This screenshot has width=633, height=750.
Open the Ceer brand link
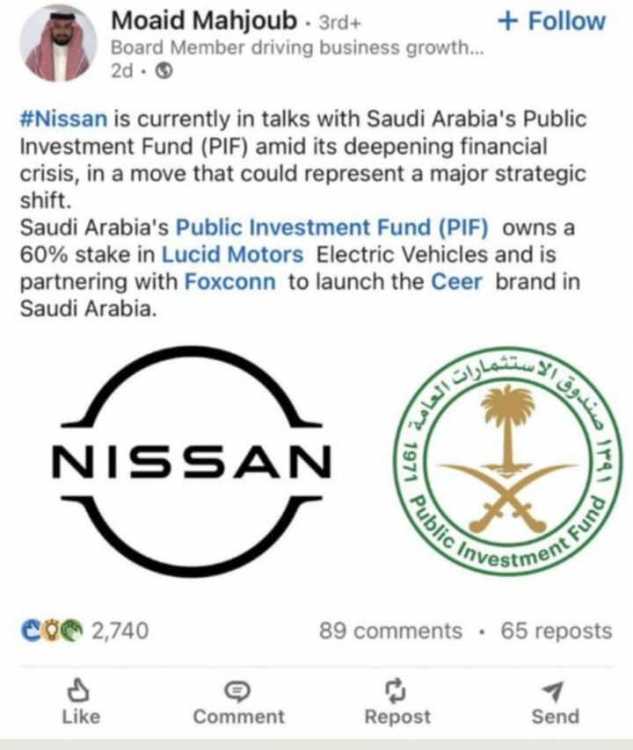[x=456, y=281]
